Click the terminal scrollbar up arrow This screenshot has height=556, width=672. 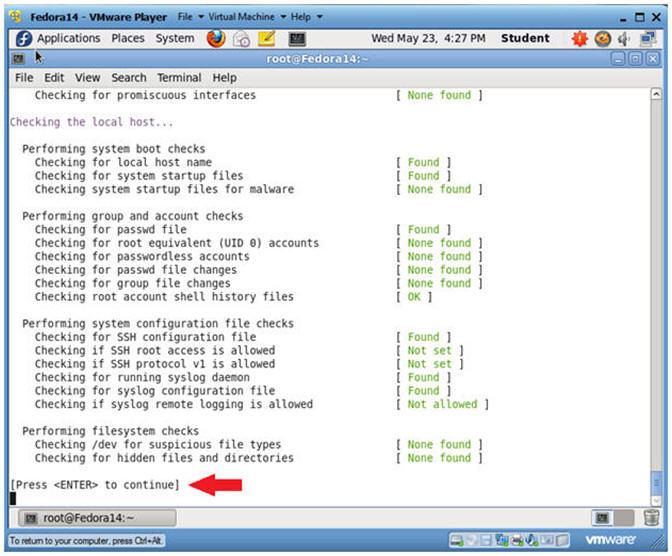pos(656,94)
